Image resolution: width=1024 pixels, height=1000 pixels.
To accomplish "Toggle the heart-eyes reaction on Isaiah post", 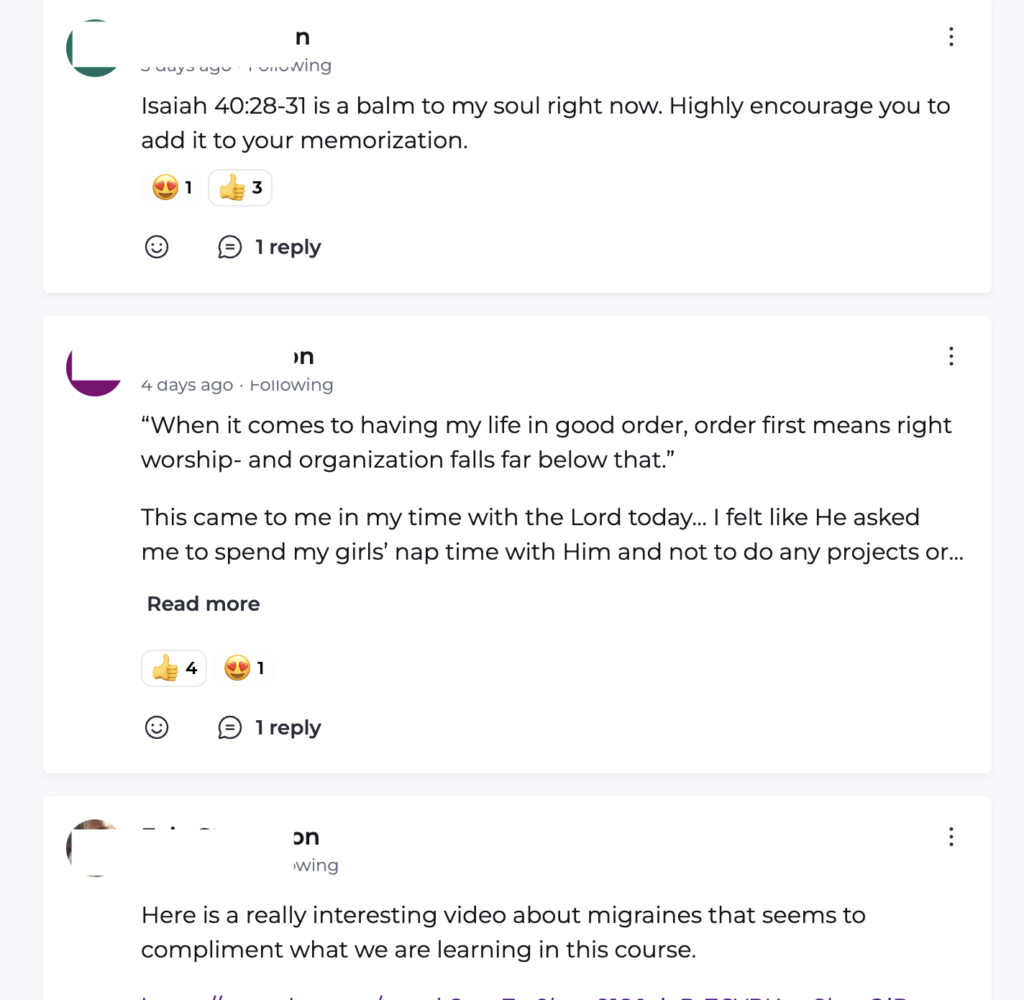I will click(171, 188).
